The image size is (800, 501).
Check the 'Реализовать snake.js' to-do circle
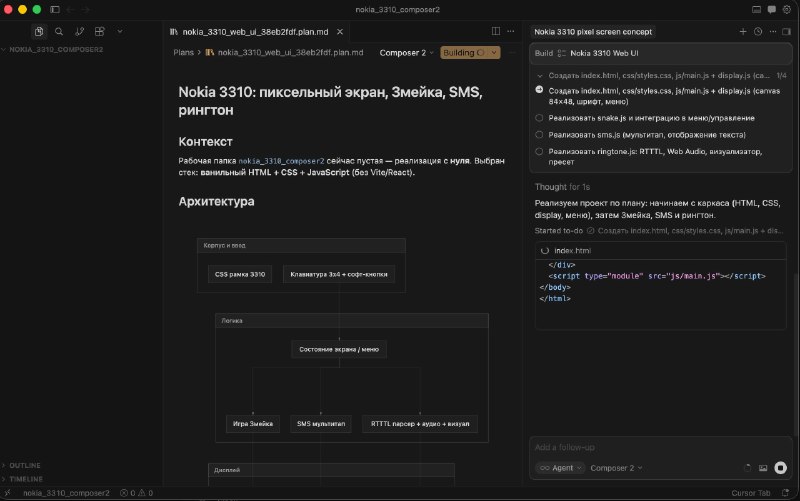(x=539, y=118)
